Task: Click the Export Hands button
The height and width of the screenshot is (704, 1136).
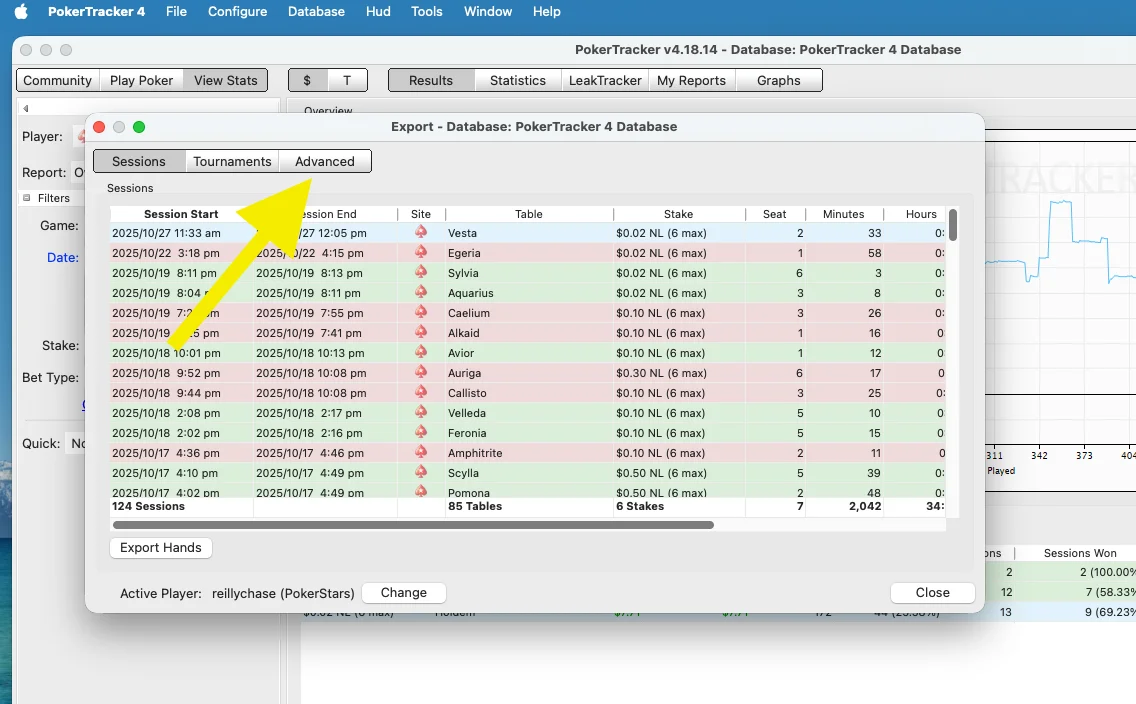Action: 160,547
